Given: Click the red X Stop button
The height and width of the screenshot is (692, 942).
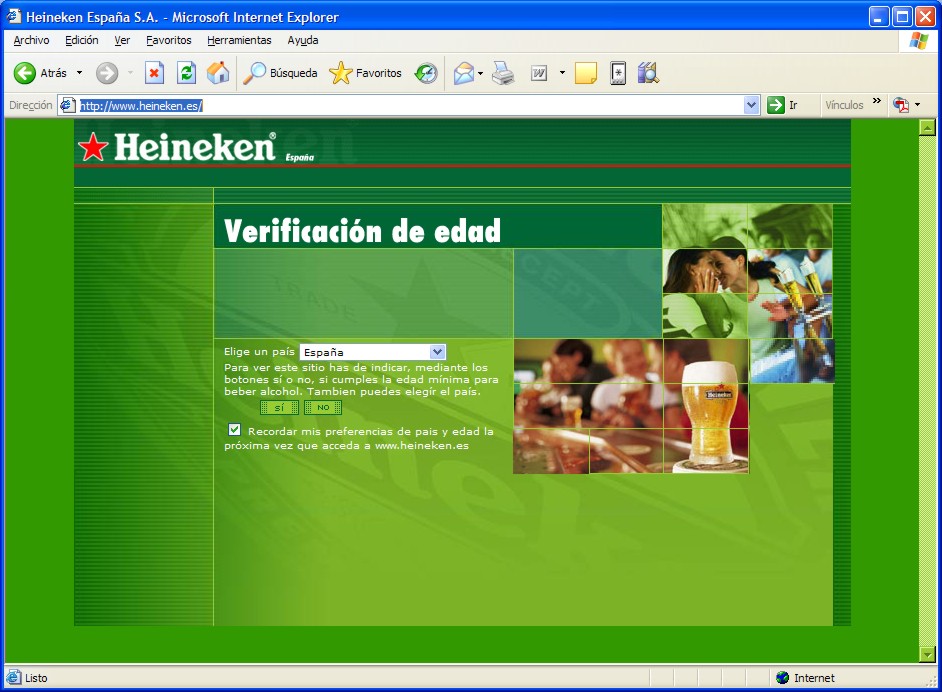Looking at the screenshot, I should [x=154, y=73].
